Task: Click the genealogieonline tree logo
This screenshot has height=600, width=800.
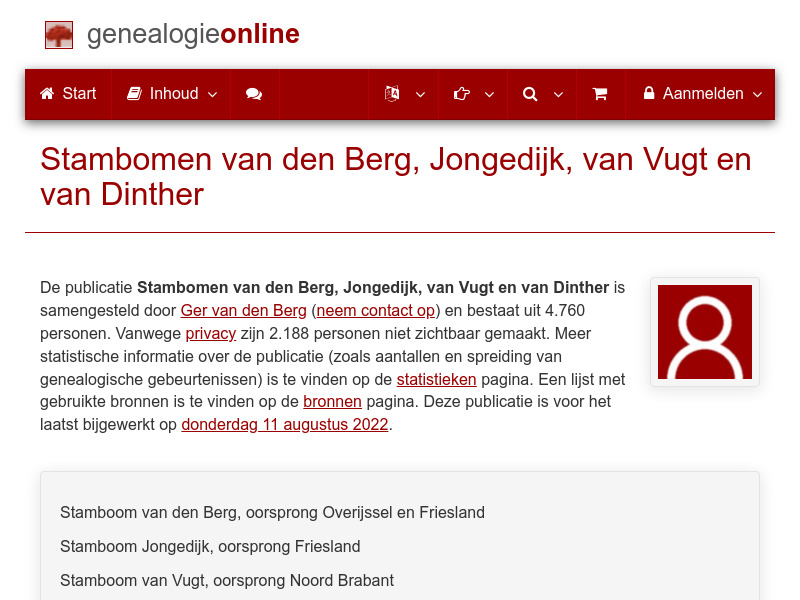Action: click(x=58, y=33)
